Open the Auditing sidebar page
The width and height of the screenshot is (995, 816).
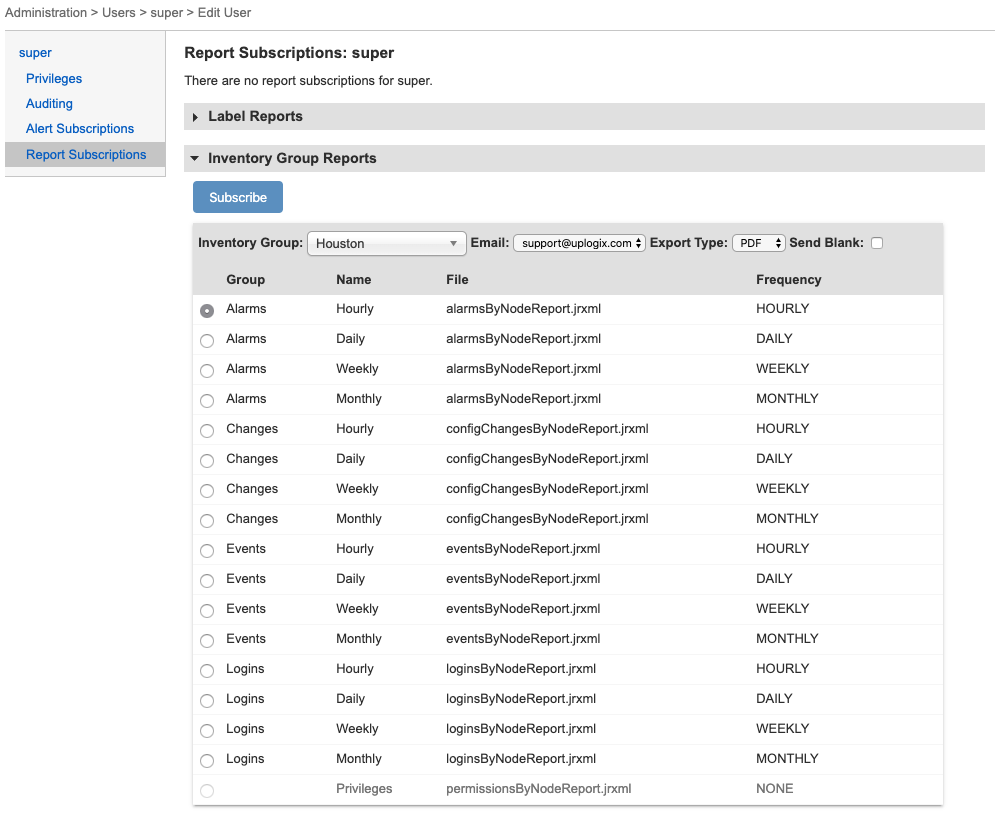point(49,103)
